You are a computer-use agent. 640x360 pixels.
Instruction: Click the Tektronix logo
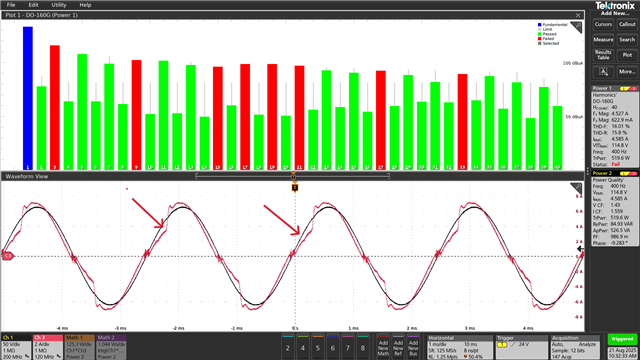click(x=615, y=6)
